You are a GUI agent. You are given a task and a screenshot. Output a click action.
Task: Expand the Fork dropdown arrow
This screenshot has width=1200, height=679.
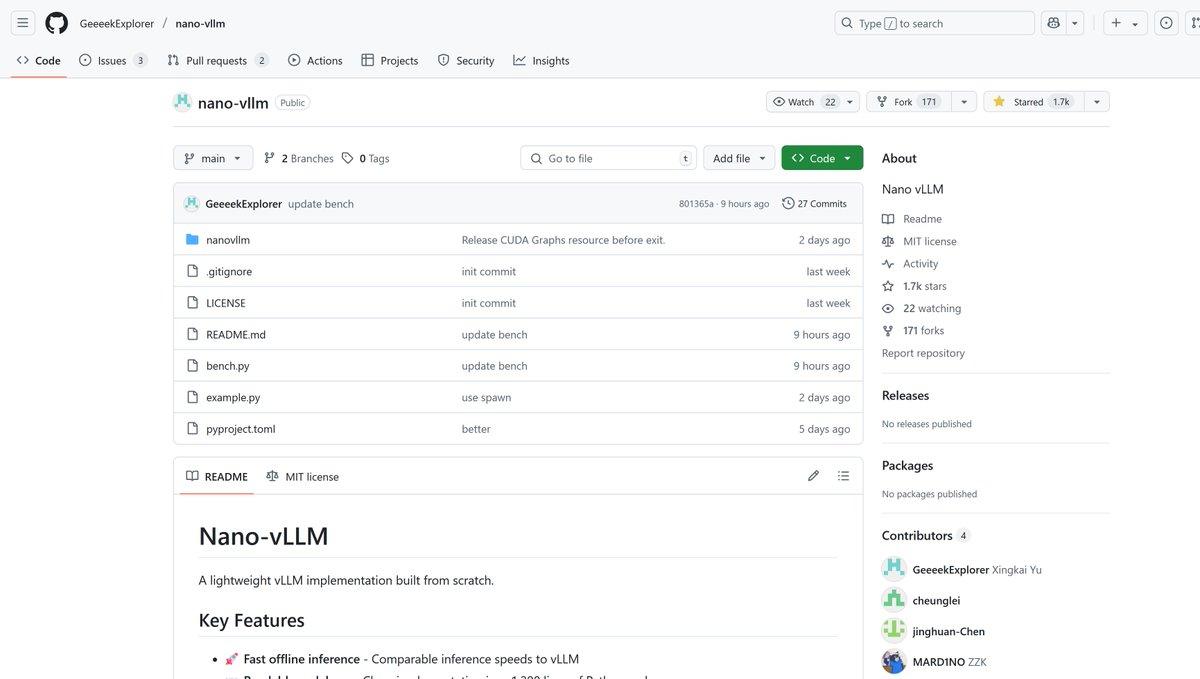[x=964, y=102]
